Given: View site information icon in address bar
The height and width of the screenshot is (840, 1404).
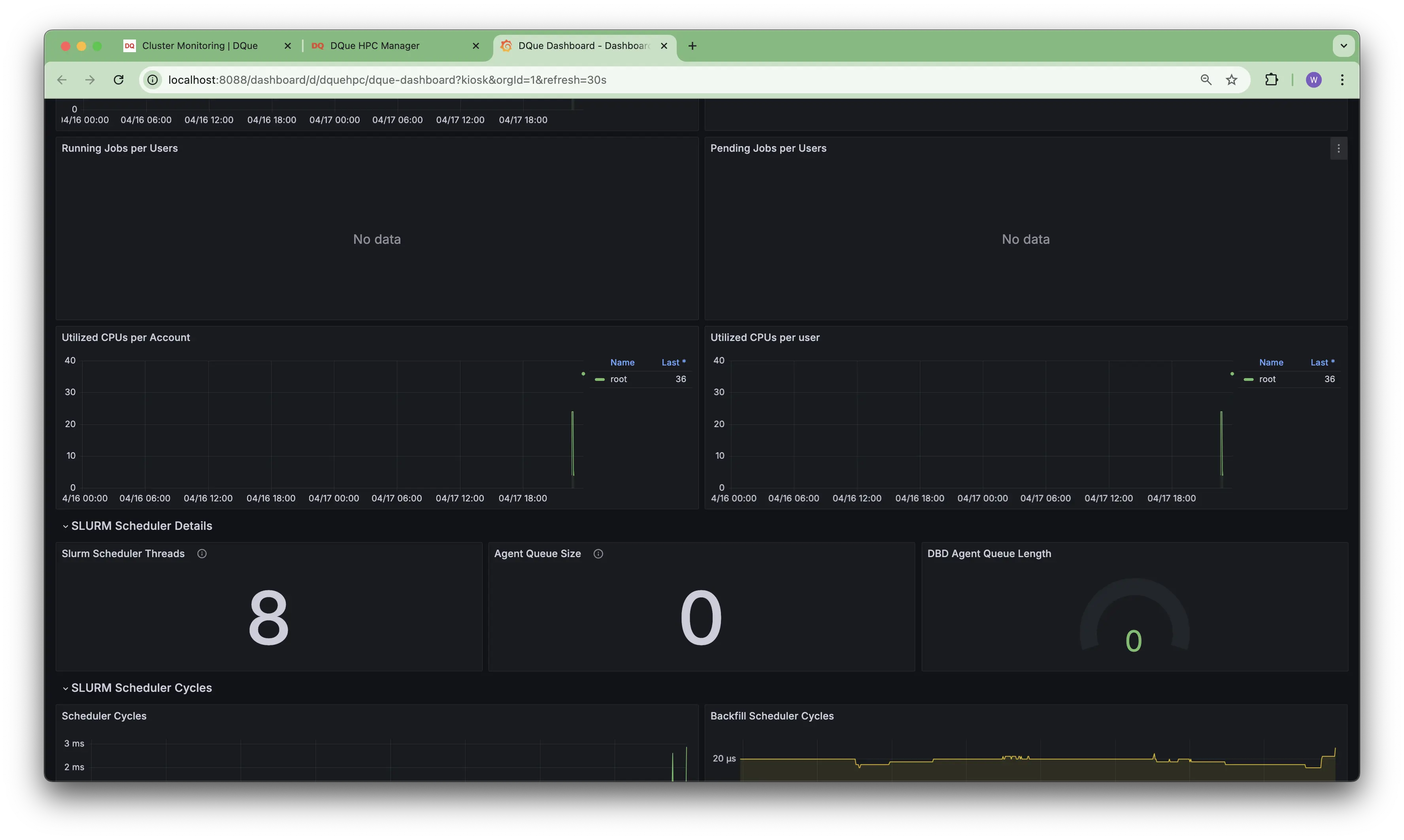Looking at the screenshot, I should coord(152,80).
